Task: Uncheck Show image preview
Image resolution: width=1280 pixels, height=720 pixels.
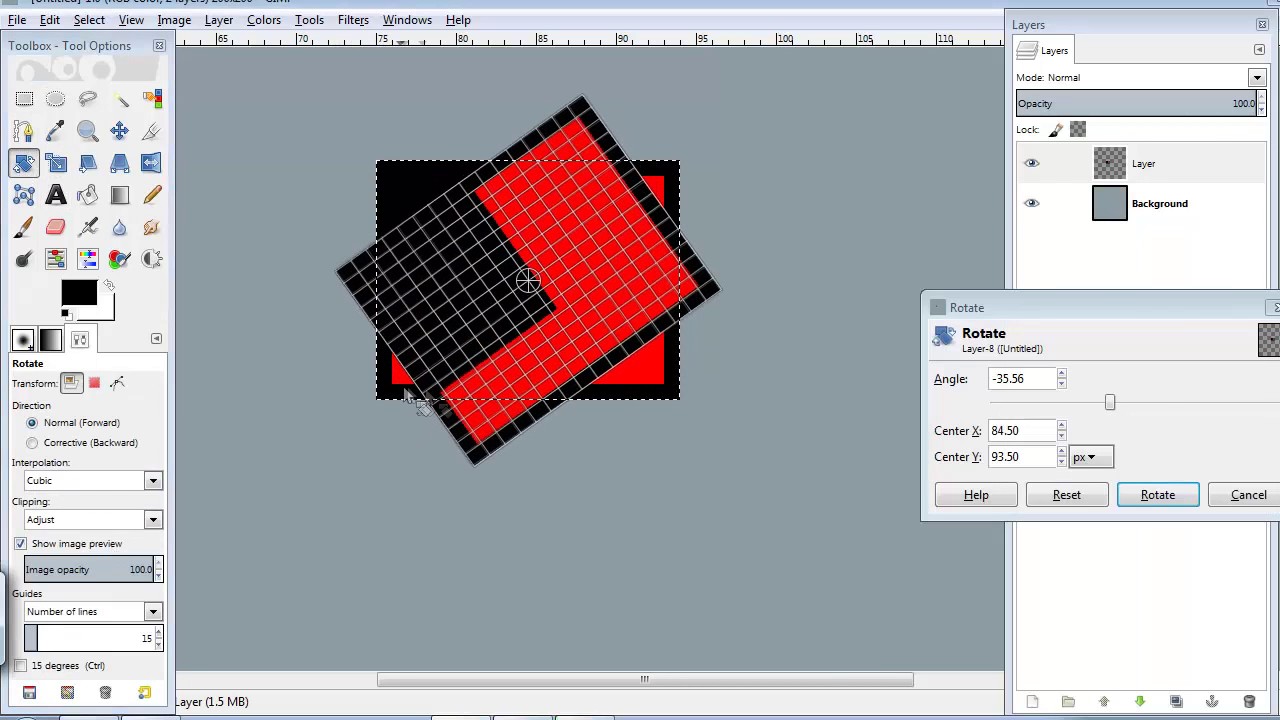Action: (x=20, y=544)
